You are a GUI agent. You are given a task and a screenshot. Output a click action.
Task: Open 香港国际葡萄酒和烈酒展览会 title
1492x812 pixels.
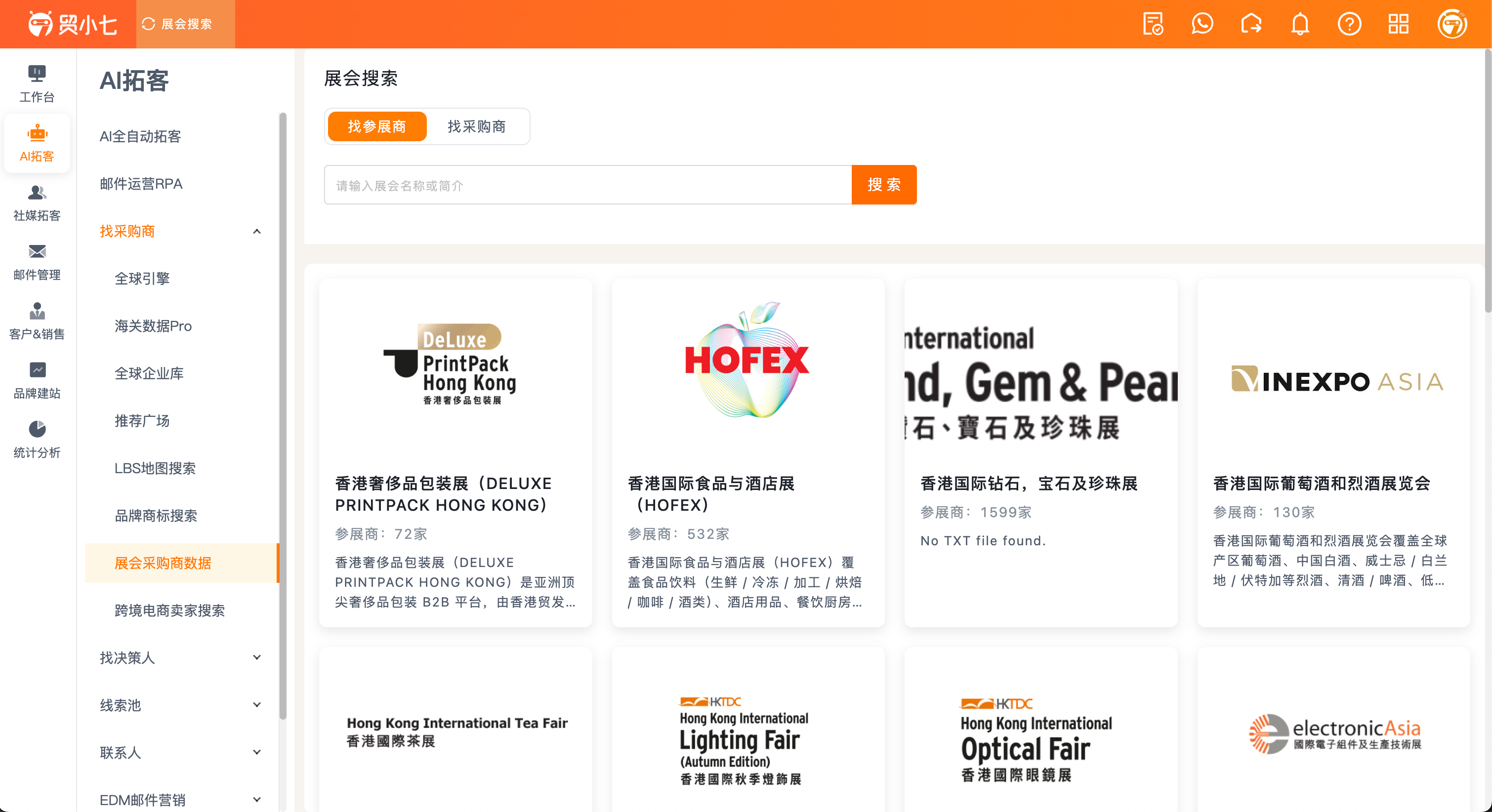1322,483
